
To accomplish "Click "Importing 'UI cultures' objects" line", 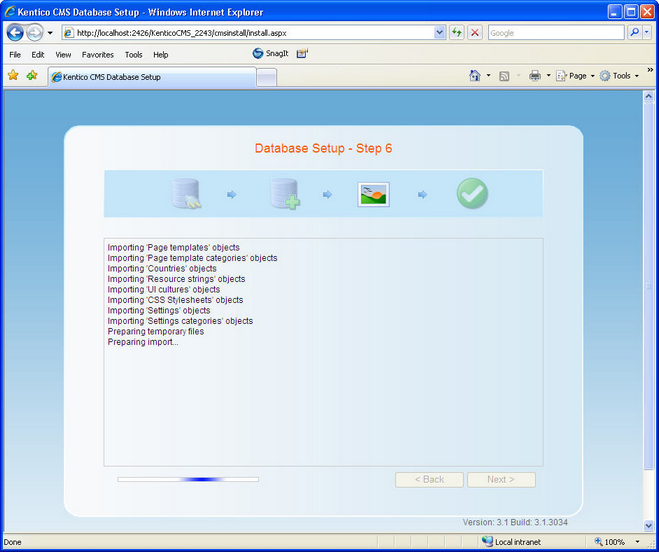I will pos(164,289).
